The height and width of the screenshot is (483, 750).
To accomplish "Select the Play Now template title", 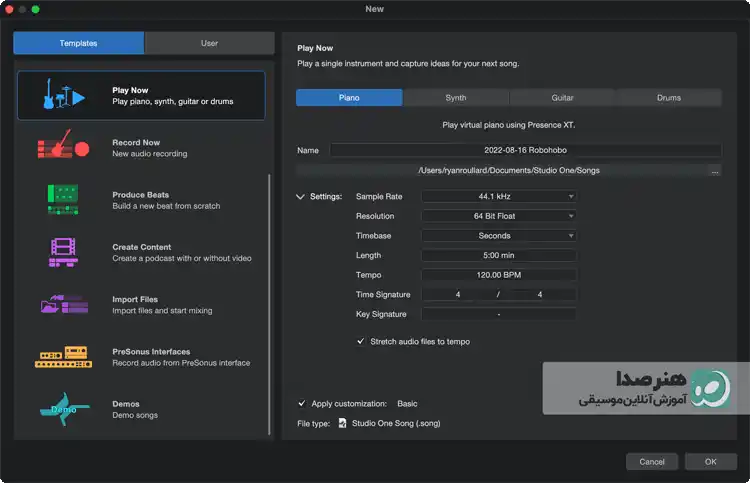I will (x=130, y=90).
